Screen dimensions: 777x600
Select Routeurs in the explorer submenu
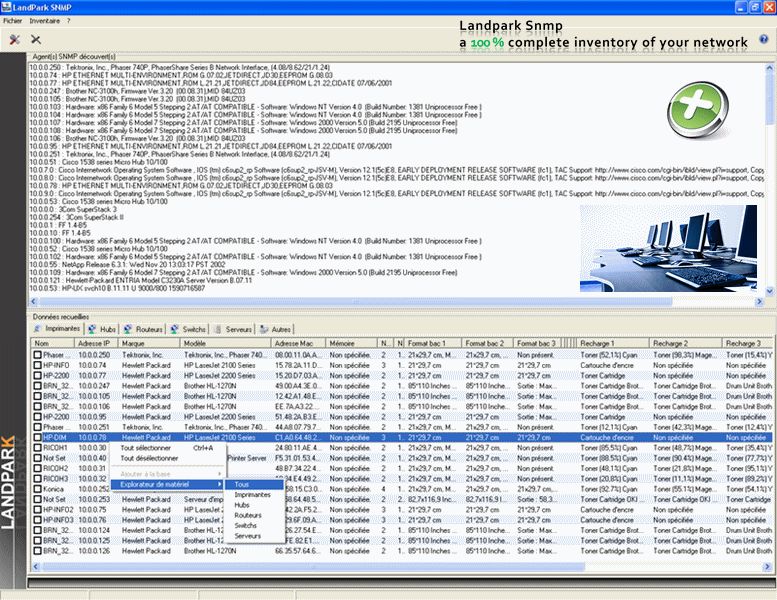pyautogui.click(x=254, y=515)
